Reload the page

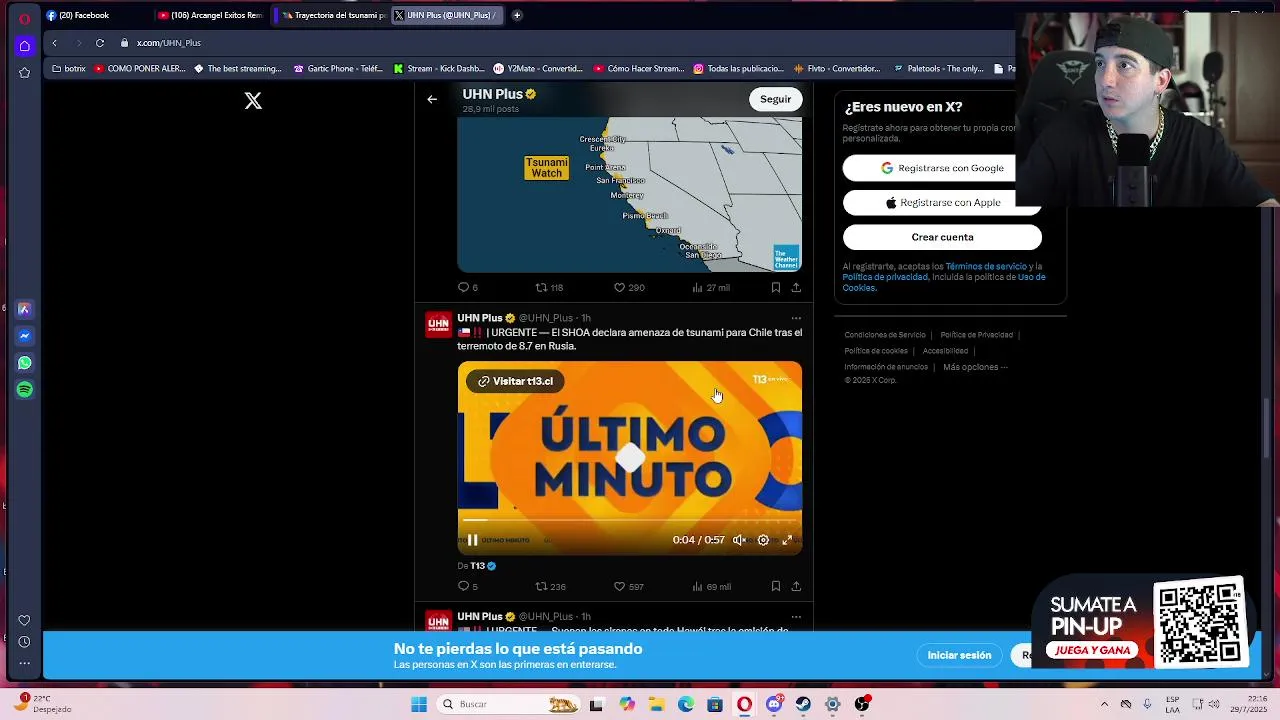[100, 43]
